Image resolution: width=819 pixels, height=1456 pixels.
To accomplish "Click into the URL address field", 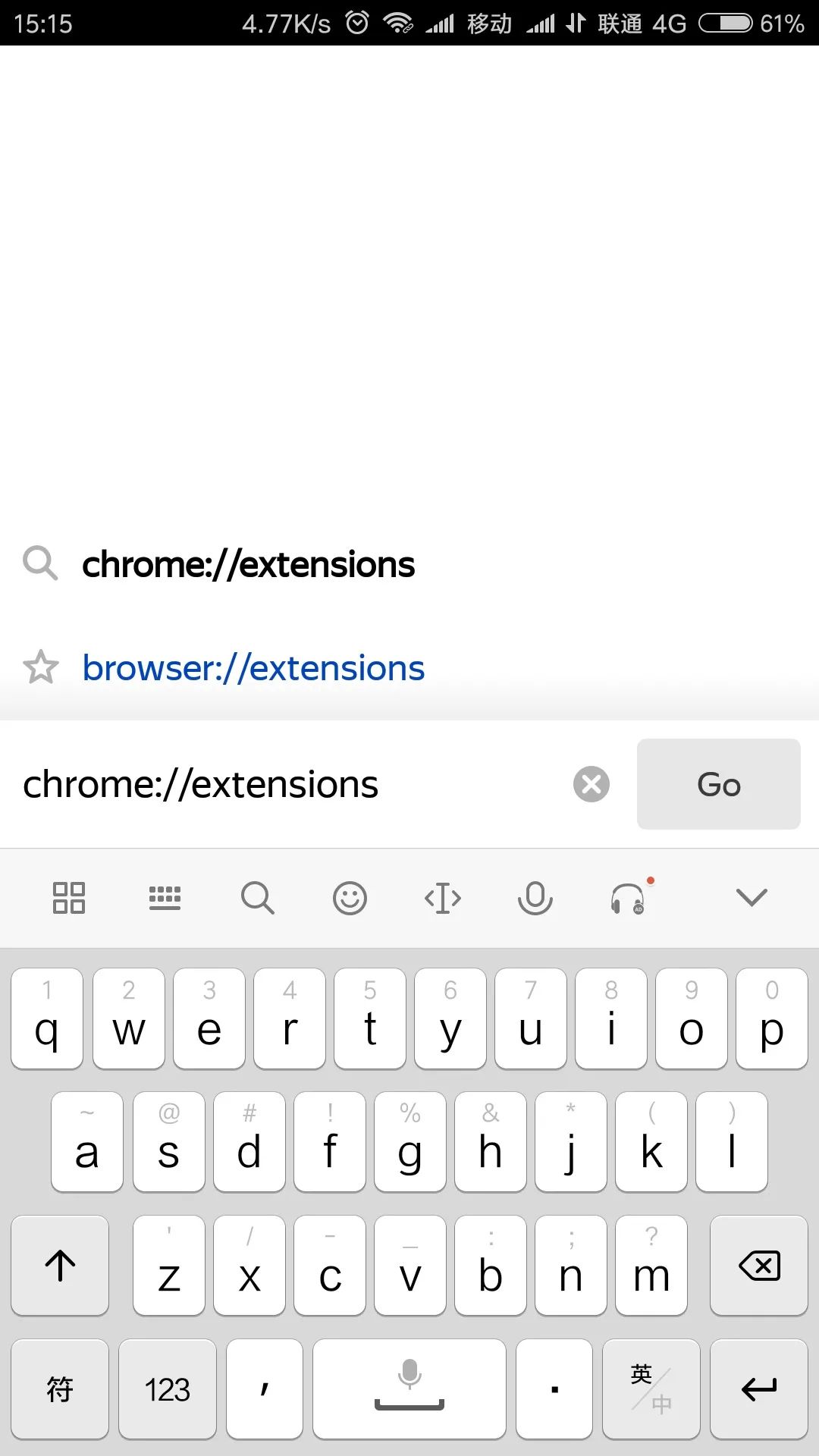I will click(288, 784).
